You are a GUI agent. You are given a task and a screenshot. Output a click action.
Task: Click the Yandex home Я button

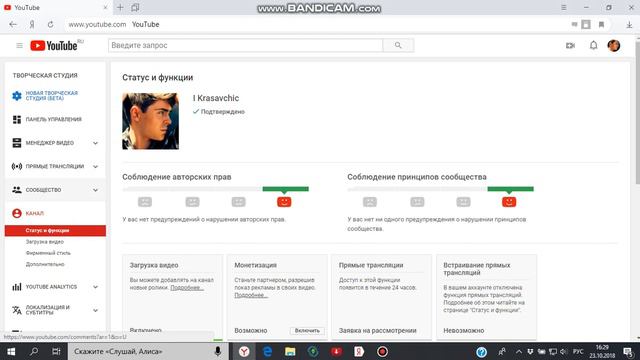pyautogui.click(x=32, y=24)
